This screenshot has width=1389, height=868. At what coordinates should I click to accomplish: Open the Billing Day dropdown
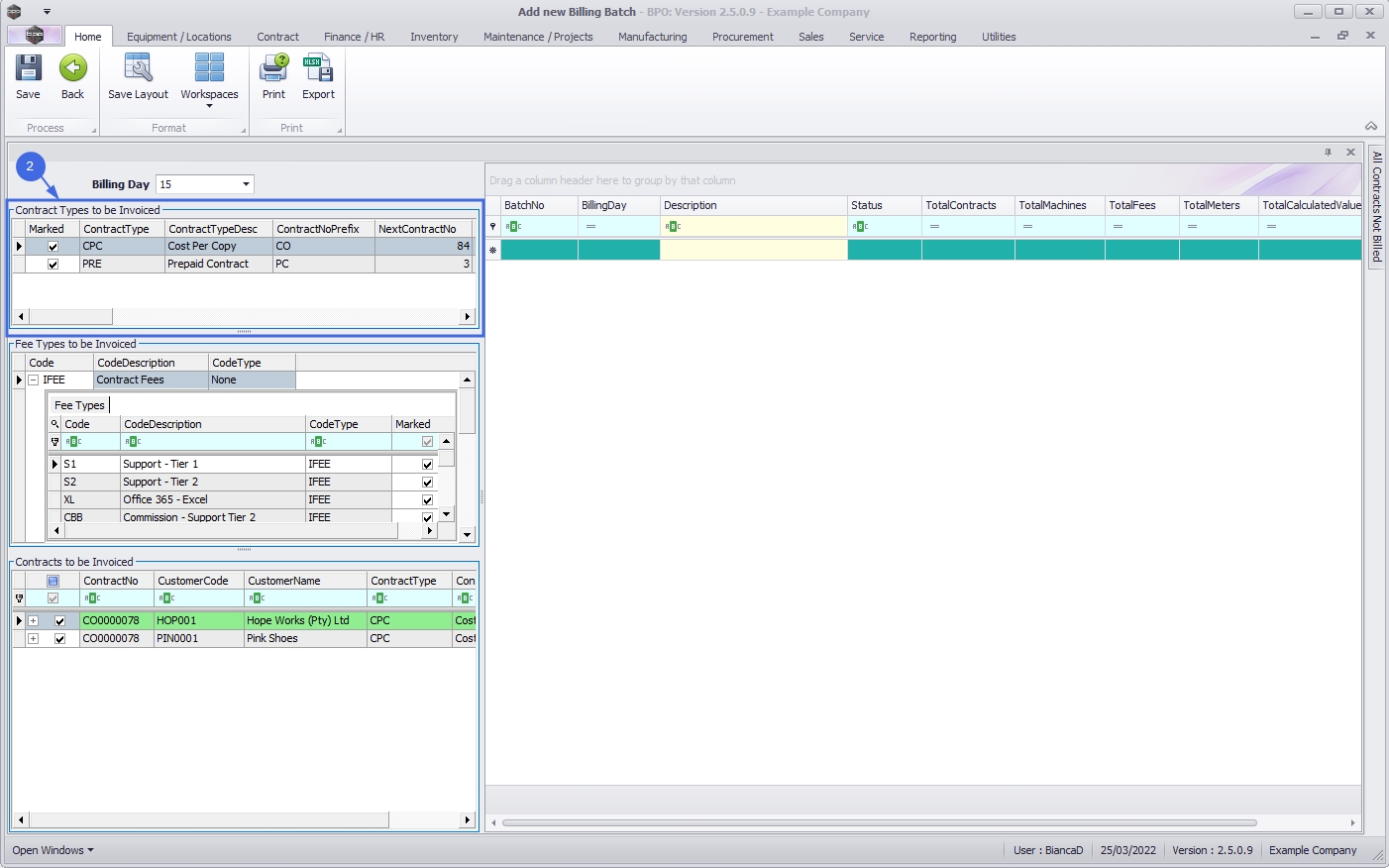click(246, 184)
